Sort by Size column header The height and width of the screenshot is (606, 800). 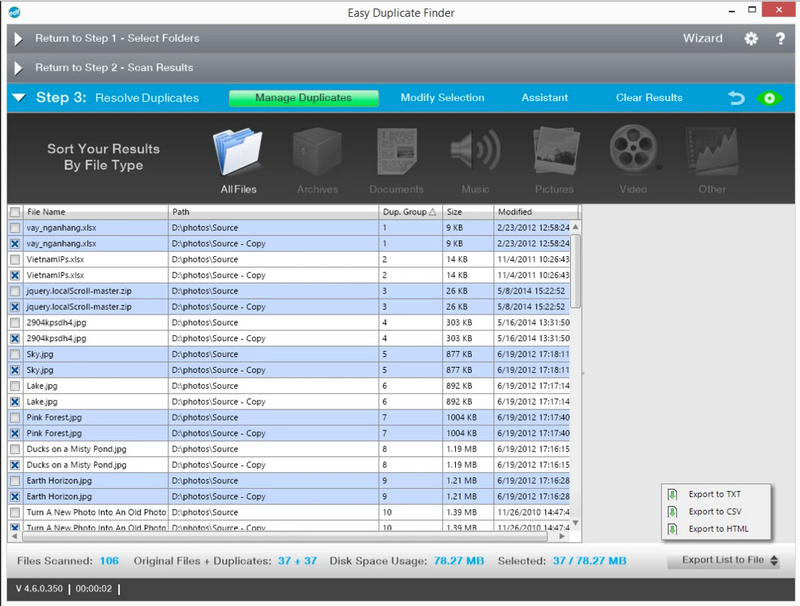click(468, 212)
